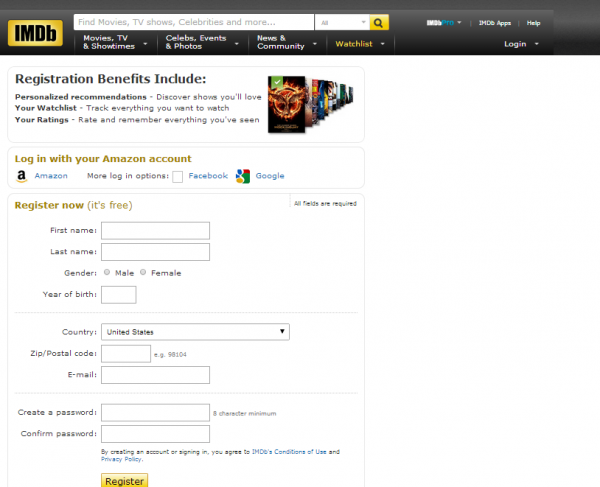This screenshot has width=600, height=487.
Task: Click the Hunger Games poster thumbnail
Action: [287, 105]
